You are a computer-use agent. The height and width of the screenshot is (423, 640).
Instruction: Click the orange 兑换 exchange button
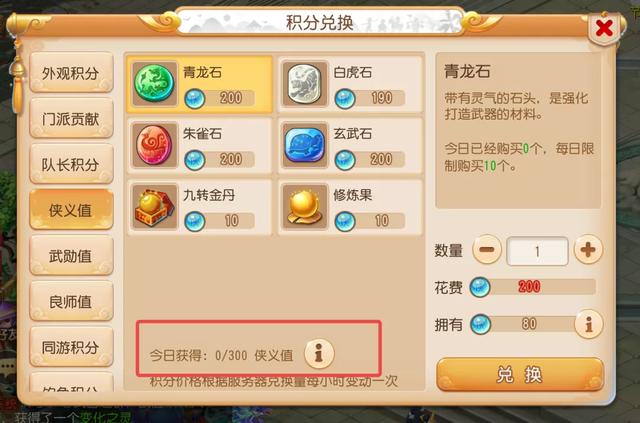pyautogui.click(x=520, y=374)
